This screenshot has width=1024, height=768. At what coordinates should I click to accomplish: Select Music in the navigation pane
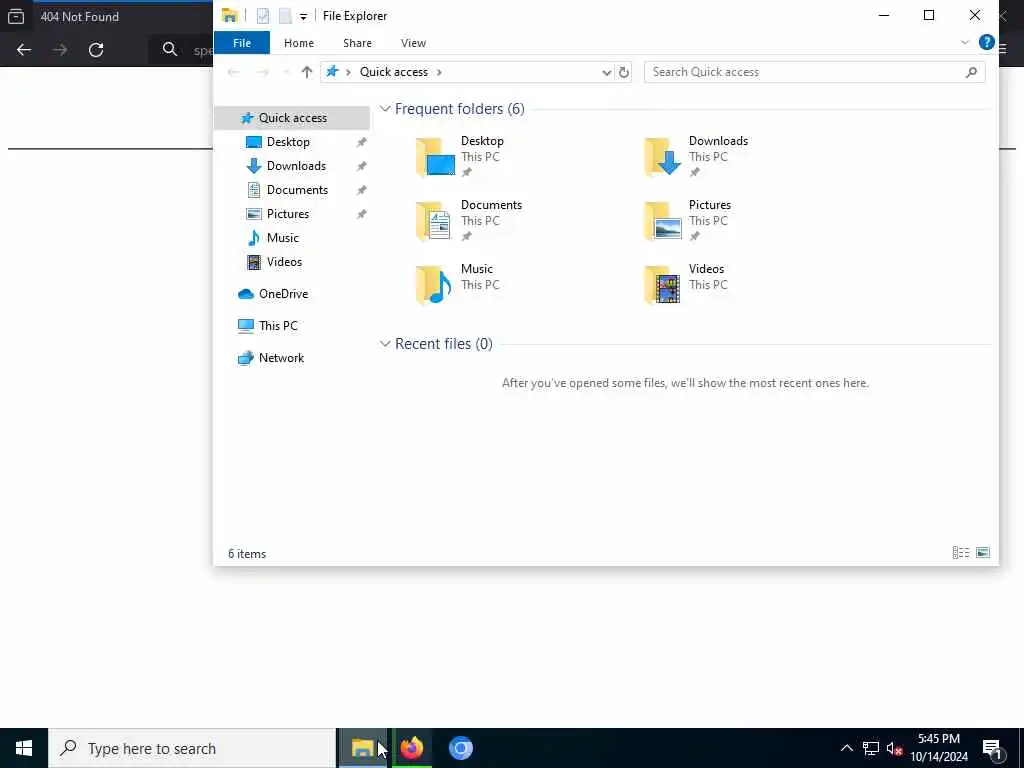282,238
